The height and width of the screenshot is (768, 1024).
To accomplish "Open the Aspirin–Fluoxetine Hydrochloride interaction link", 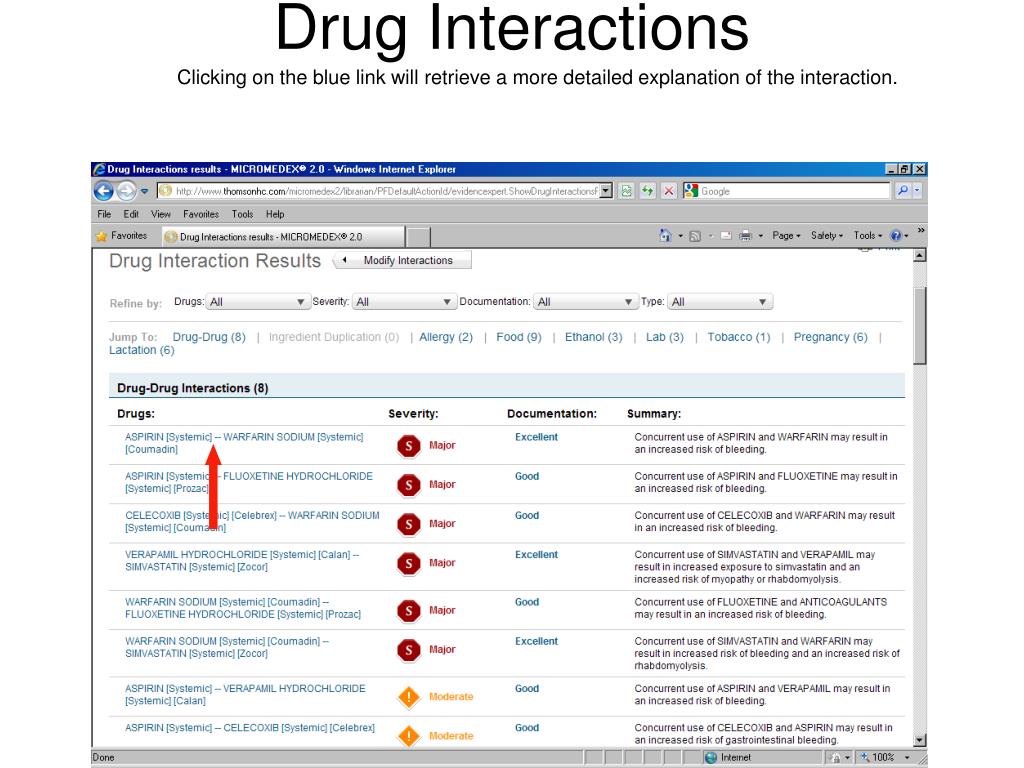I will (x=249, y=482).
